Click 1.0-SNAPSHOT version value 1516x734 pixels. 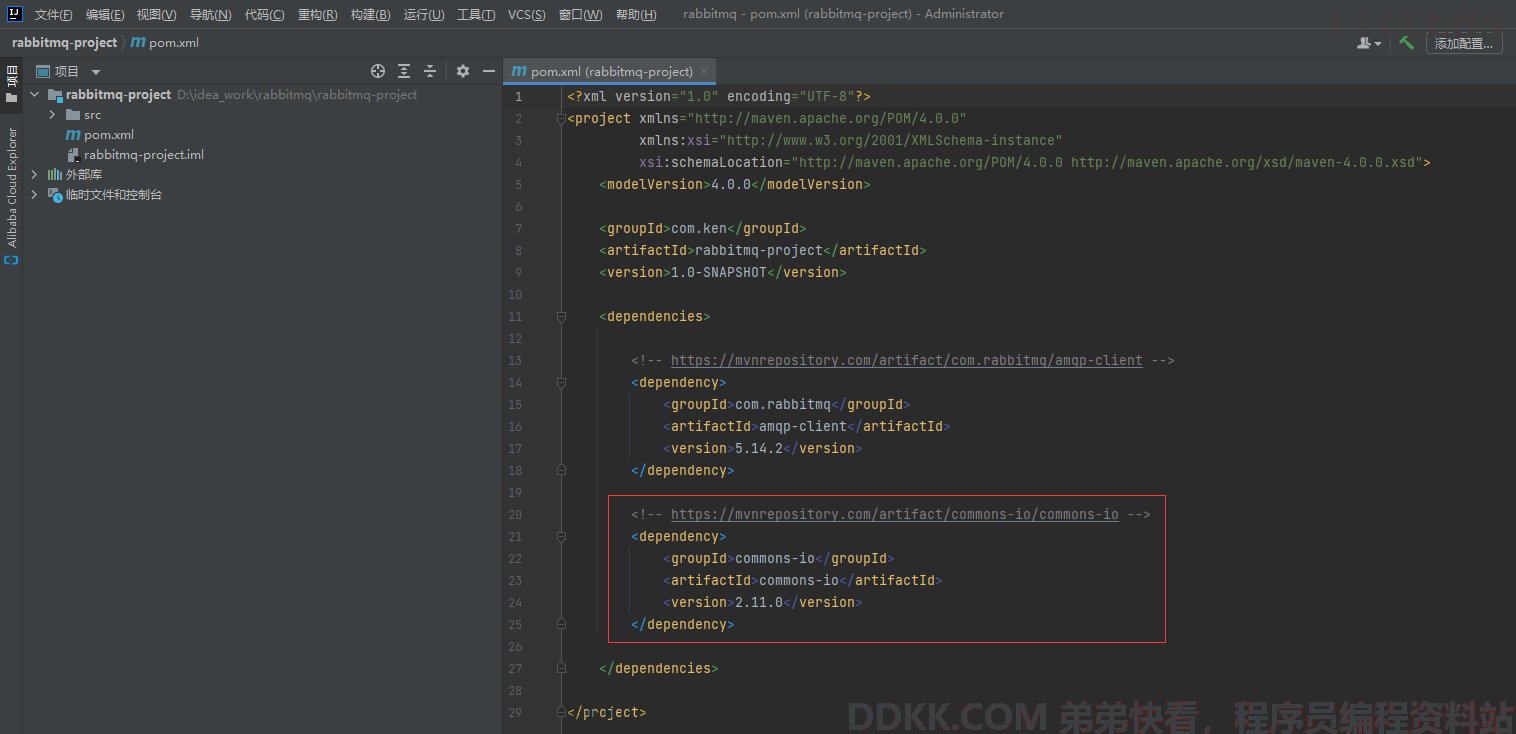pyautogui.click(x=719, y=272)
